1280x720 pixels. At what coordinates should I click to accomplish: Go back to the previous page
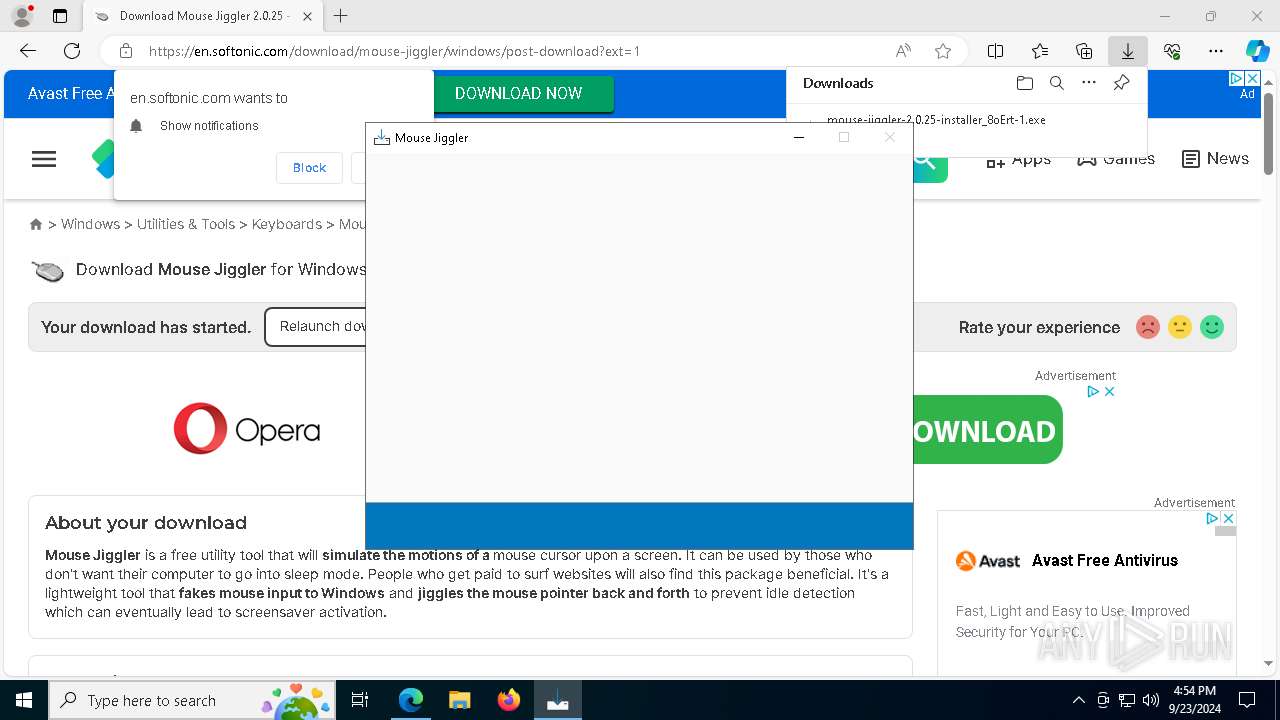[x=28, y=51]
